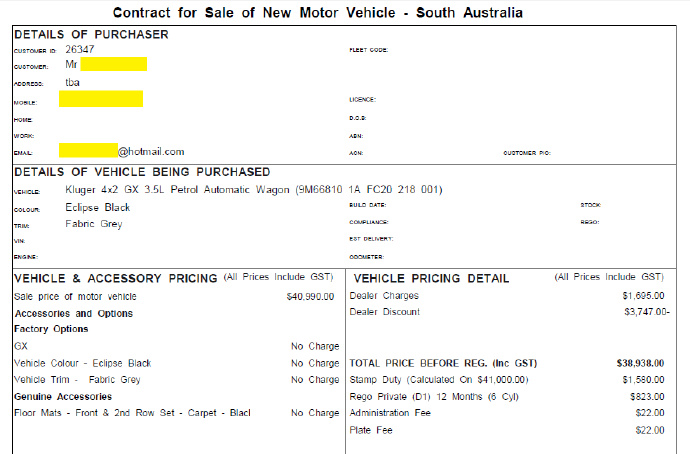Click the Eclipse Black colour value

(98, 207)
